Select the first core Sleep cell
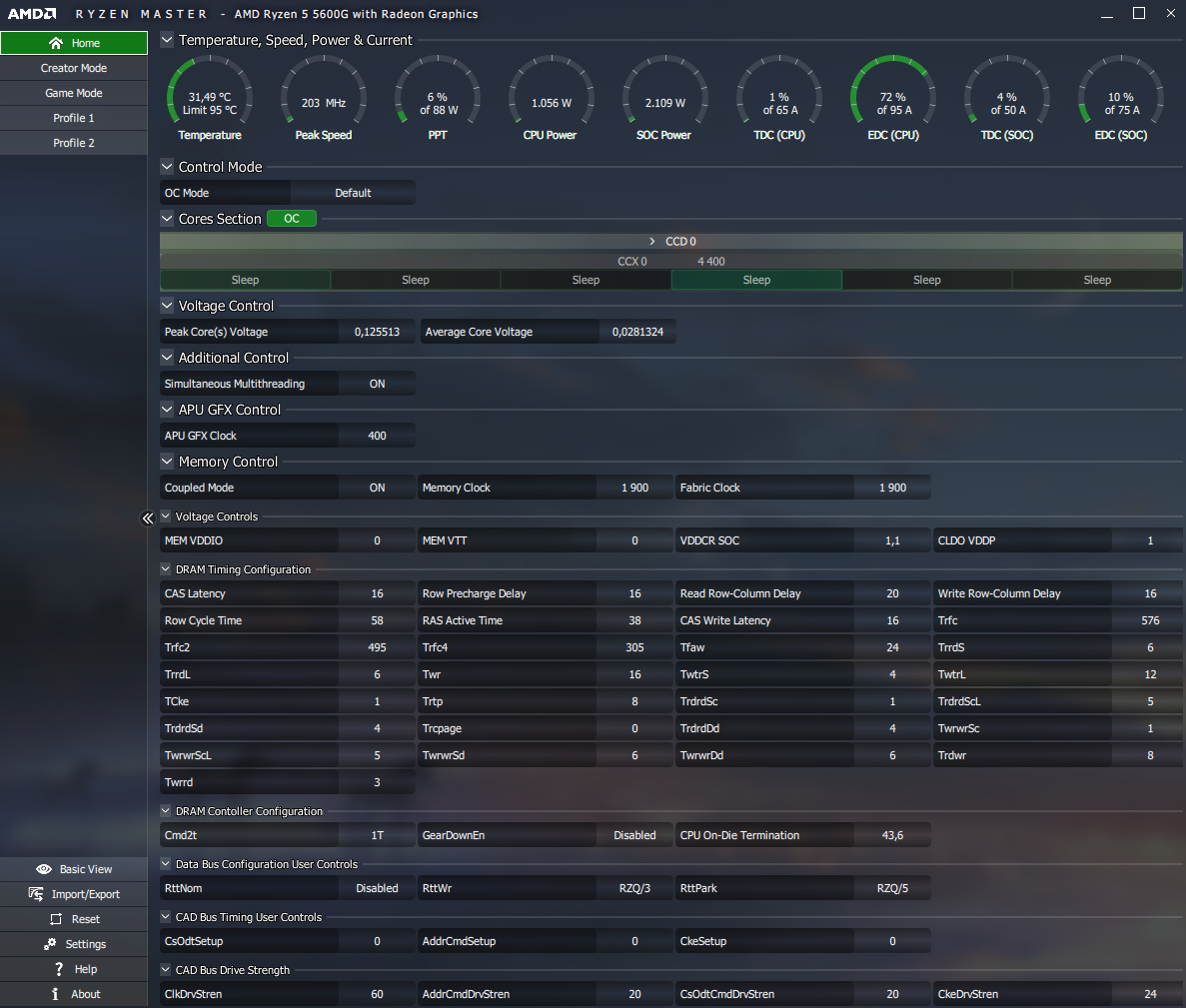Screen dimensions: 1186x1008 (x=245, y=280)
